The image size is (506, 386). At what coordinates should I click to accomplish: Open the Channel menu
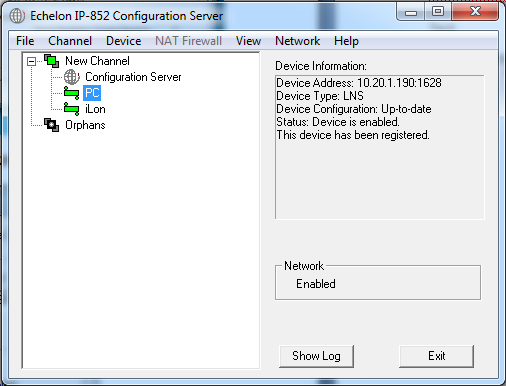tap(70, 41)
